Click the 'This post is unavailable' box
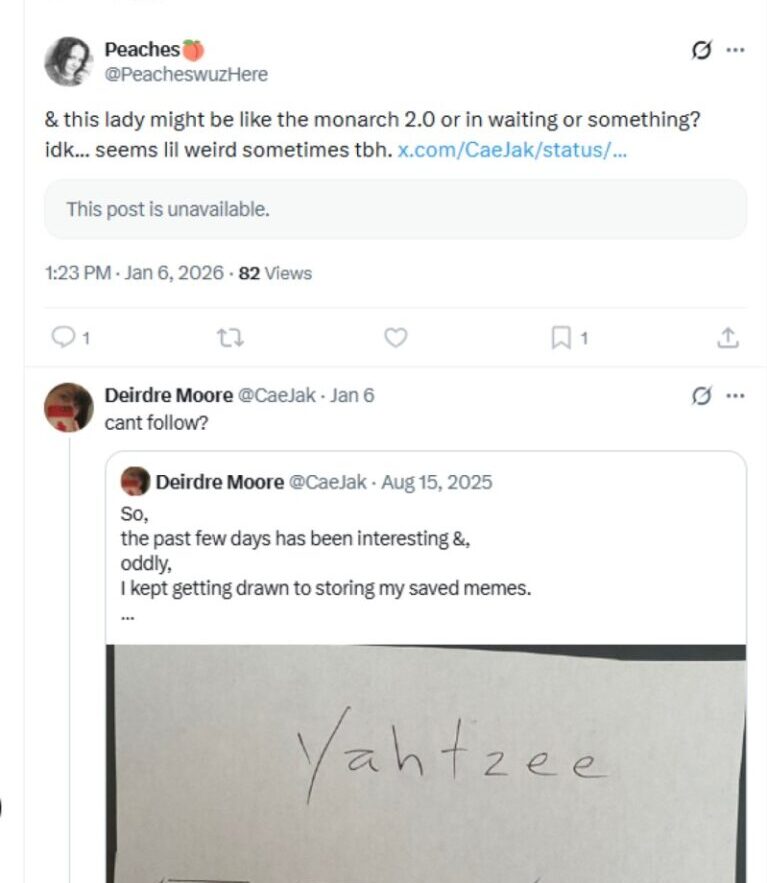 coord(395,209)
